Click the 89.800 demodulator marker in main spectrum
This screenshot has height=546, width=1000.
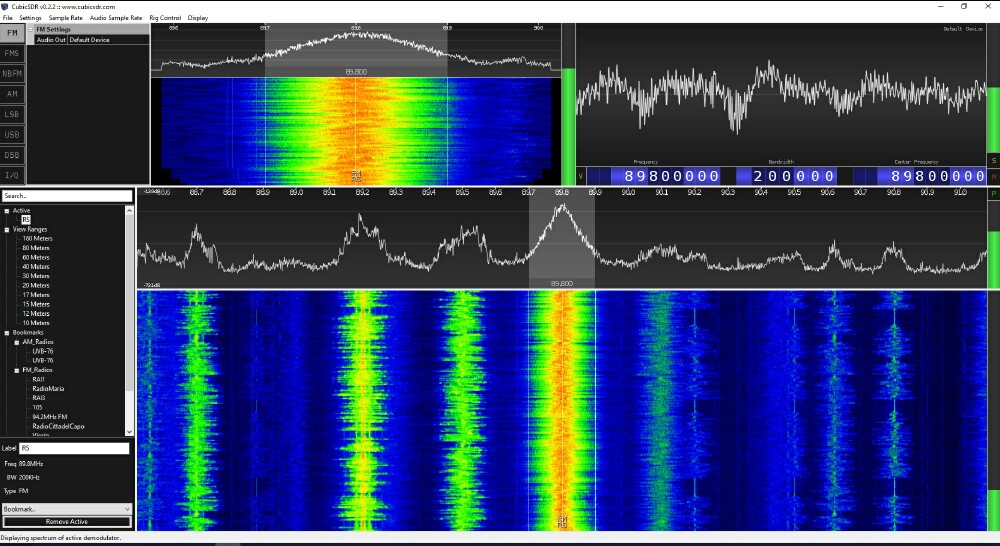561,283
